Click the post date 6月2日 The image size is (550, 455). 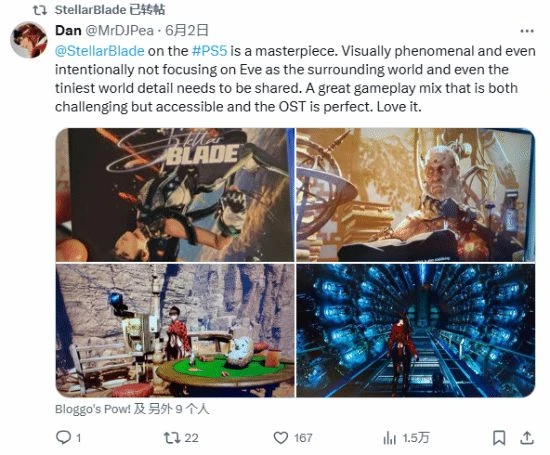[187, 31]
